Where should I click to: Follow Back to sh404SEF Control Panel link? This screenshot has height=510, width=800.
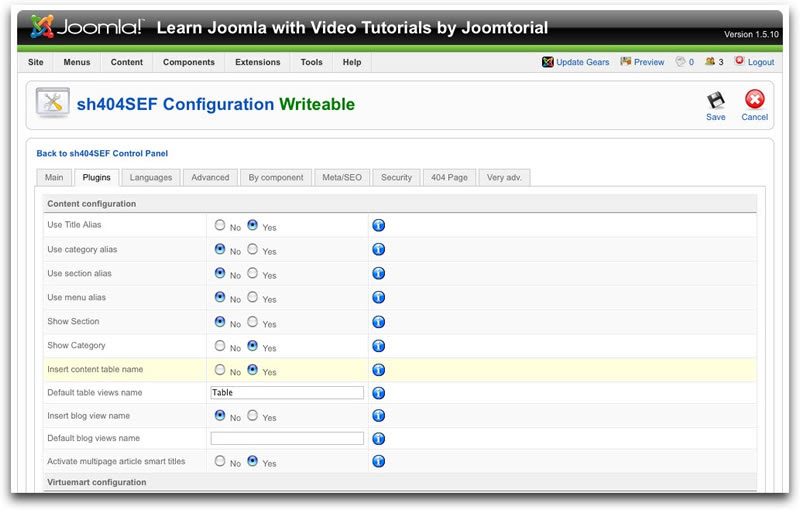102,154
